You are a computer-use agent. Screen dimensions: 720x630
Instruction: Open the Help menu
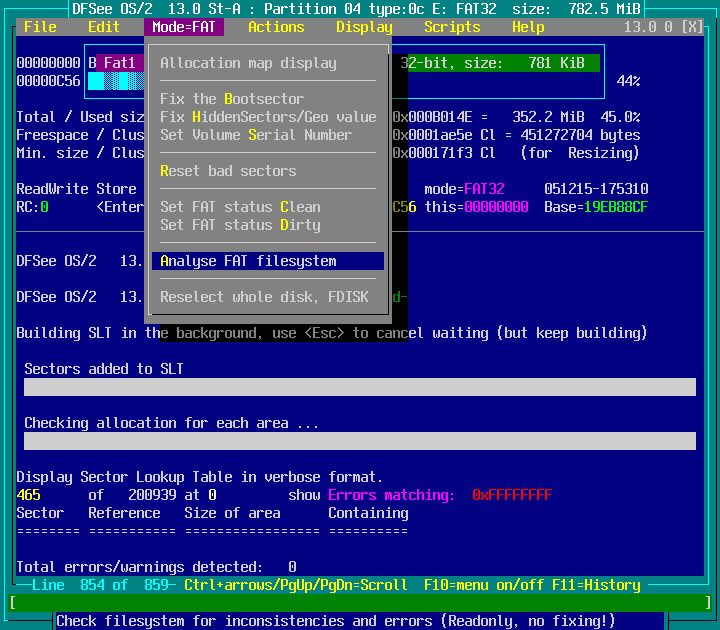[528, 27]
